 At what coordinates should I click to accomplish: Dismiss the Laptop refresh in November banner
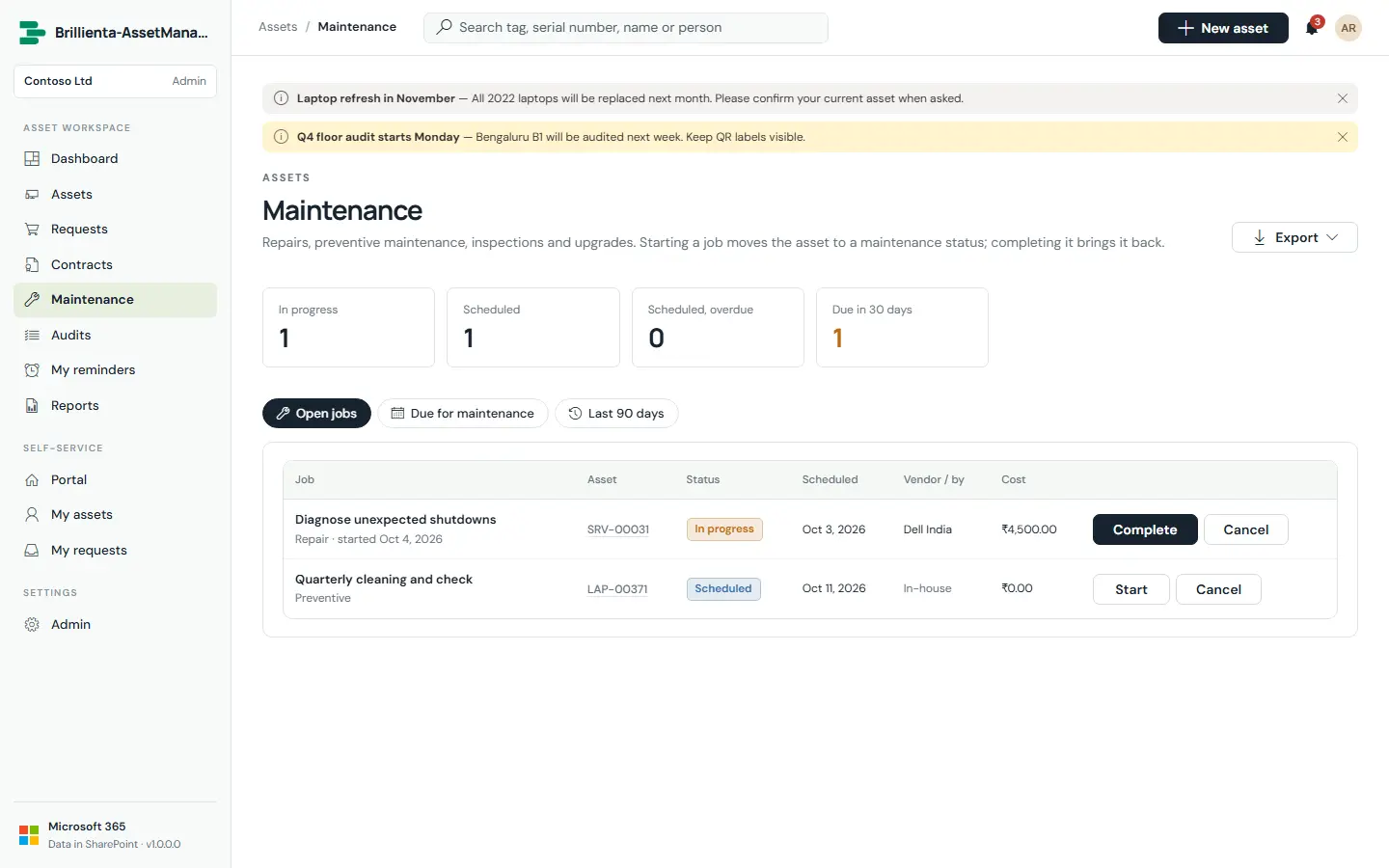tap(1343, 98)
